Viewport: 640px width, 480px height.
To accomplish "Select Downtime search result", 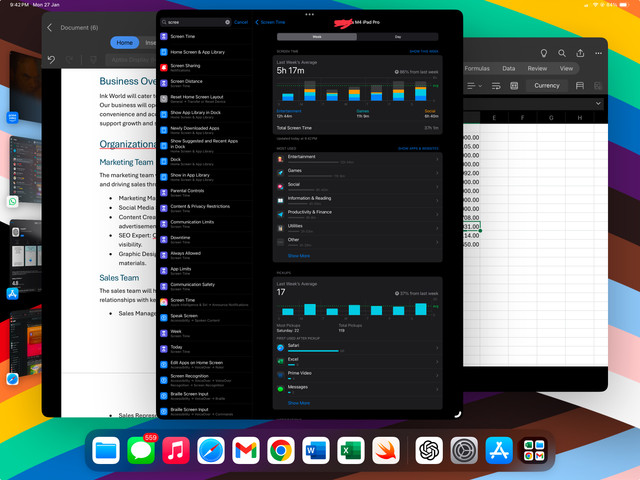I will 205,240.
